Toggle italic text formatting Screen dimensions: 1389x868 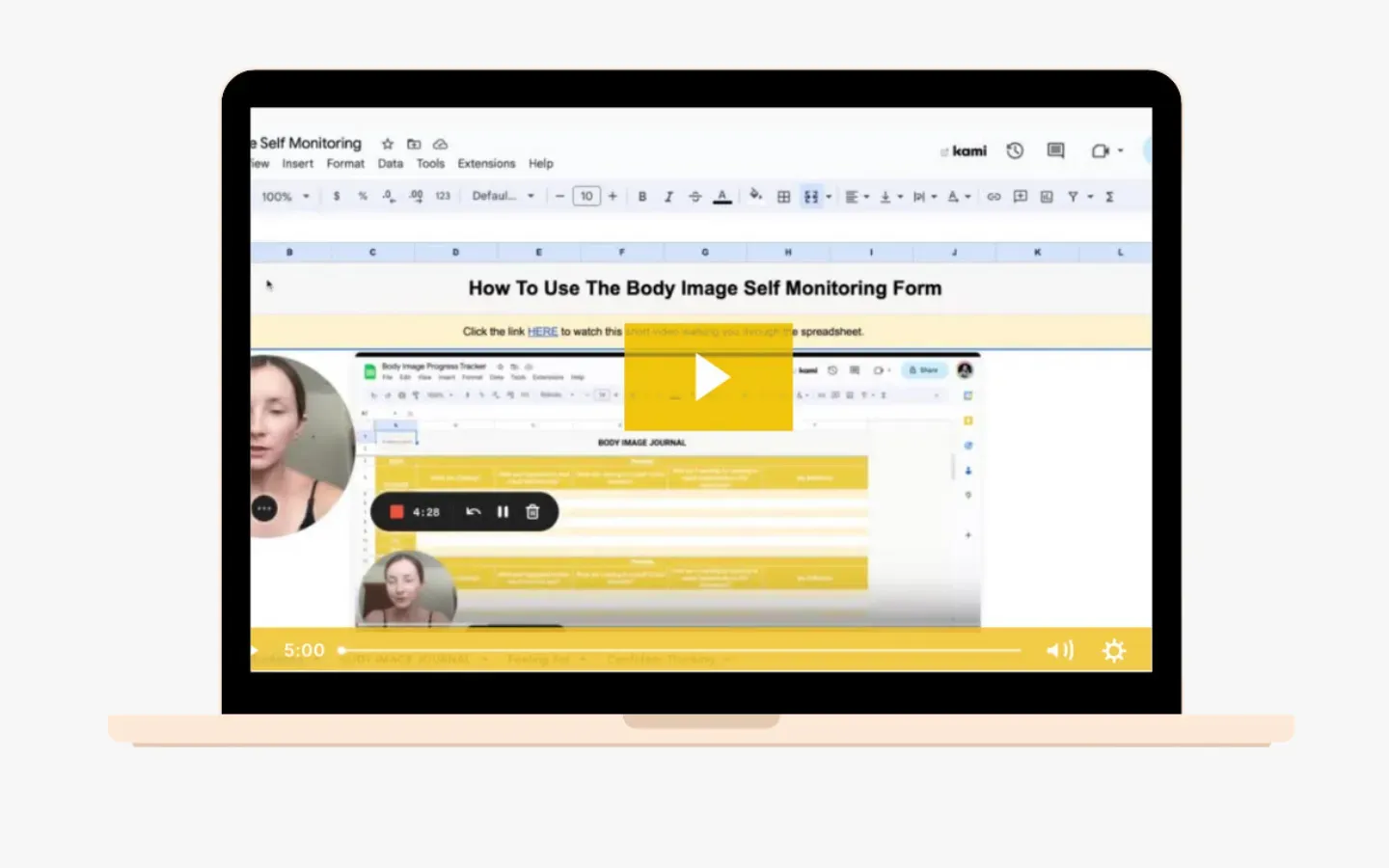pyautogui.click(x=668, y=197)
